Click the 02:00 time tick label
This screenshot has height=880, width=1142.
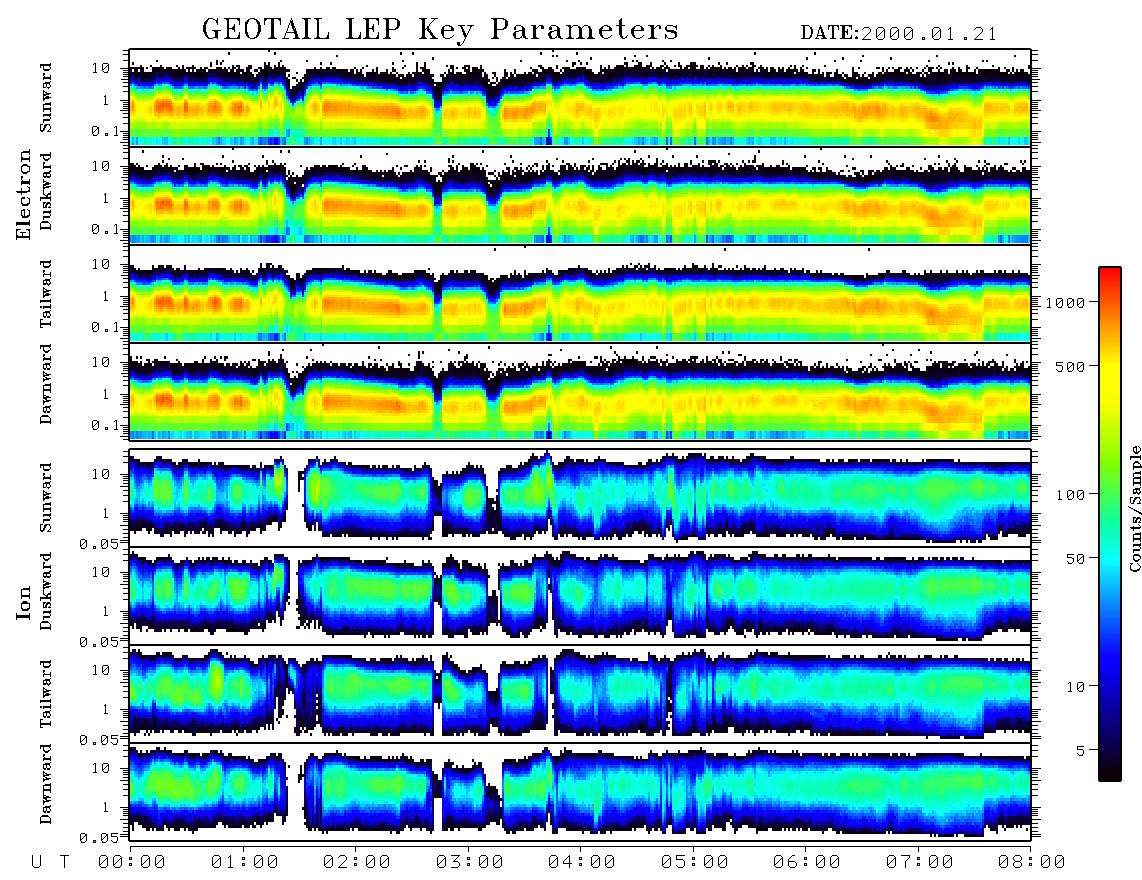tap(357, 863)
